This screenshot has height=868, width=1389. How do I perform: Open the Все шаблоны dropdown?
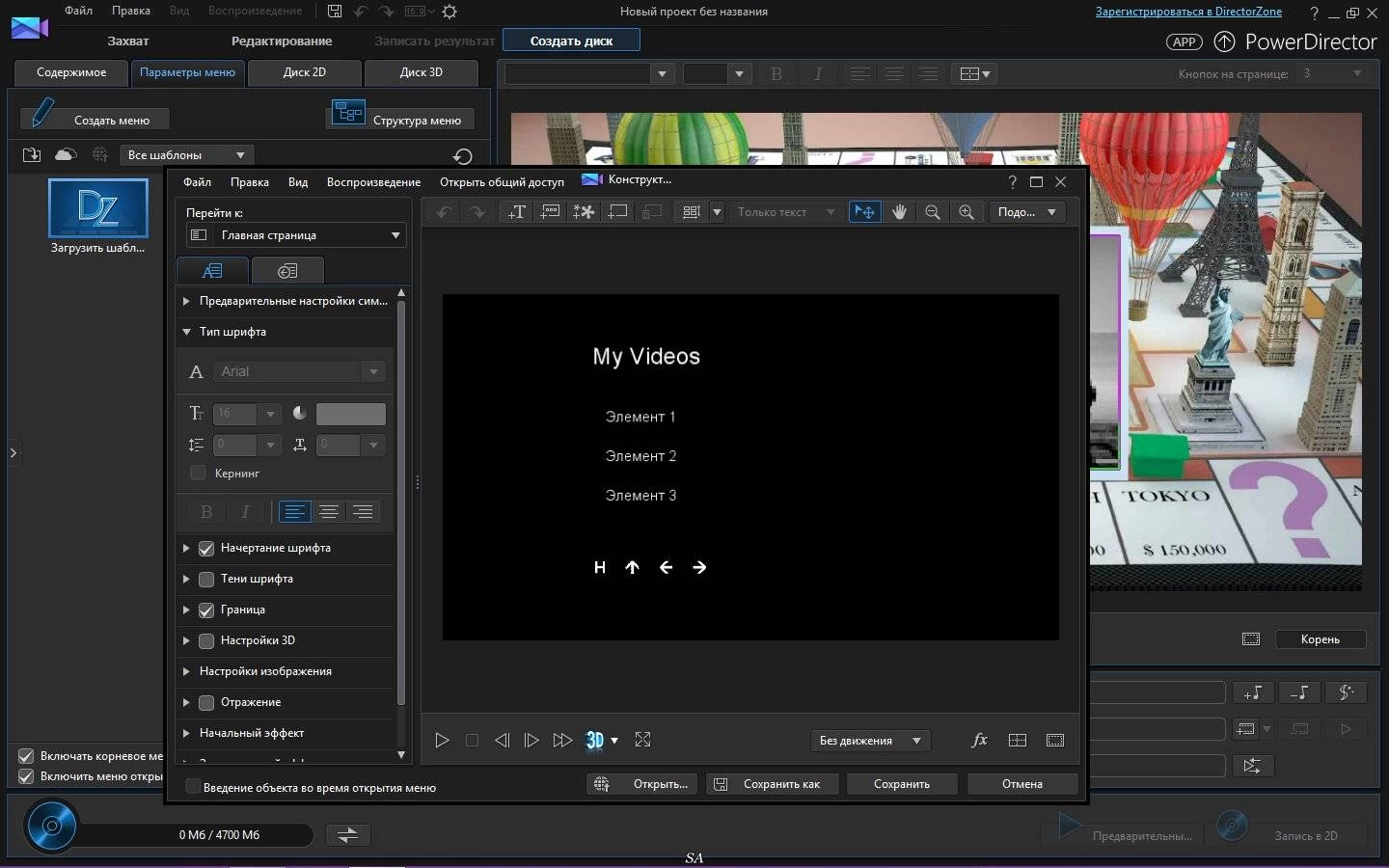click(x=187, y=154)
